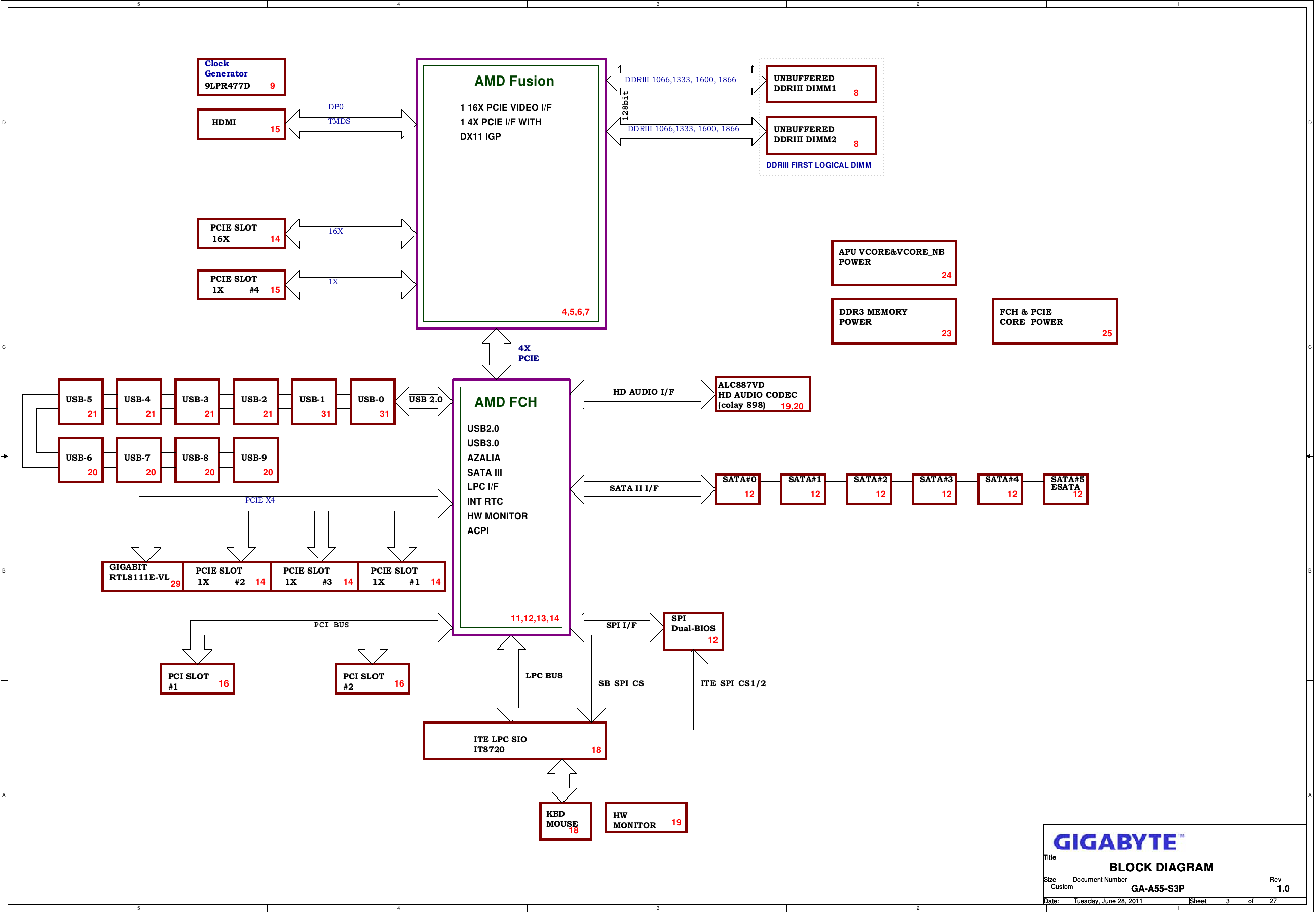Select FCH & PCIE CORE POWER block
Screen dimensions: 1316x912
tap(1055, 322)
